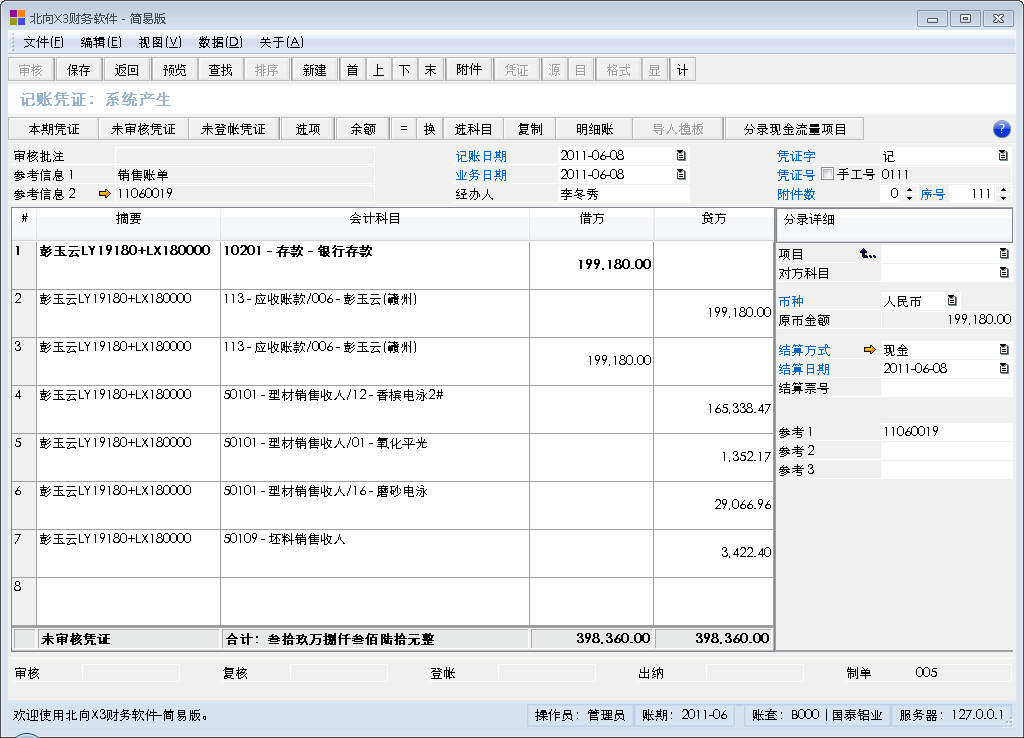Screen dimensions: 1024x738
Task: Select row 5 account 氧化平光
Action: pos(375,457)
